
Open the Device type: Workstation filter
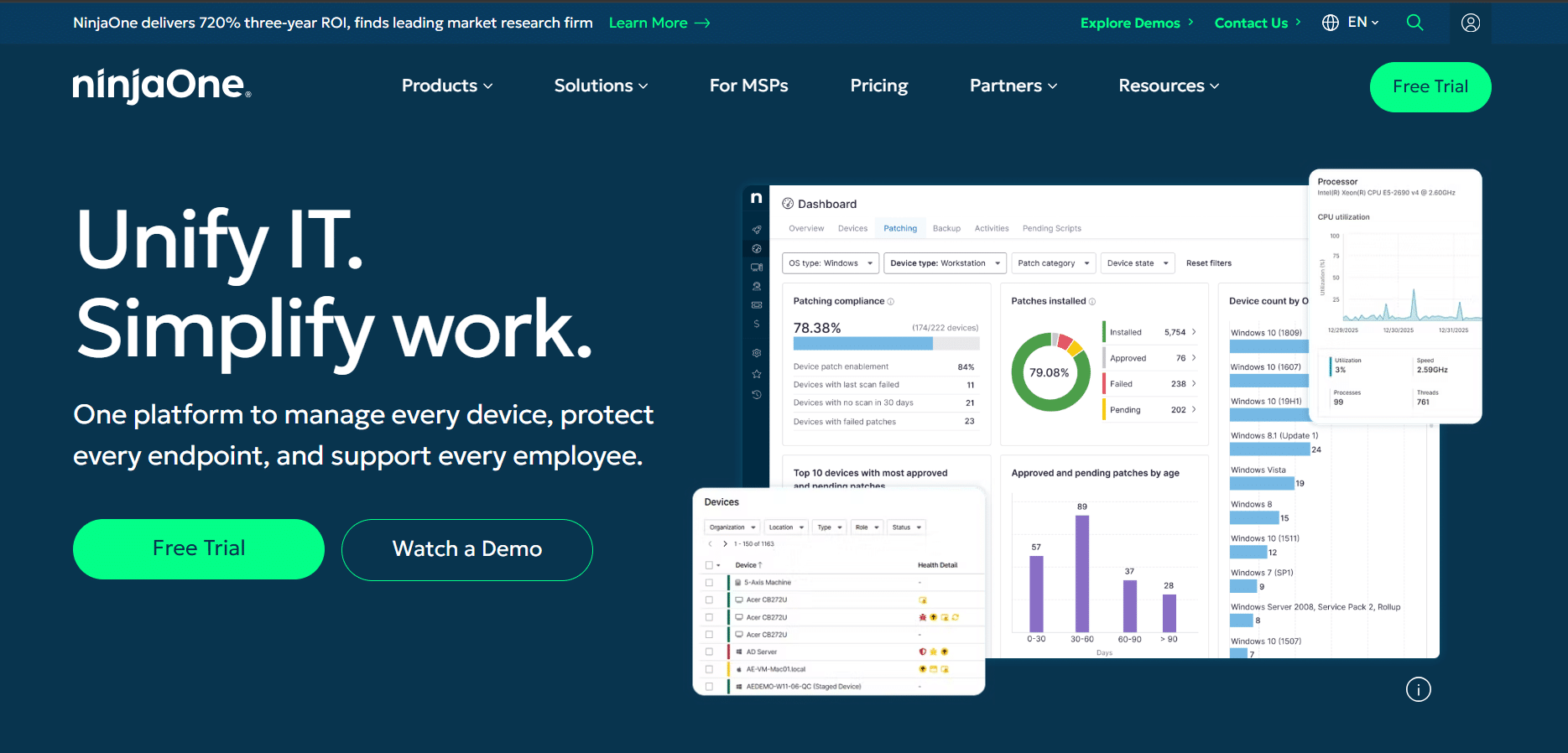coord(945,263)
